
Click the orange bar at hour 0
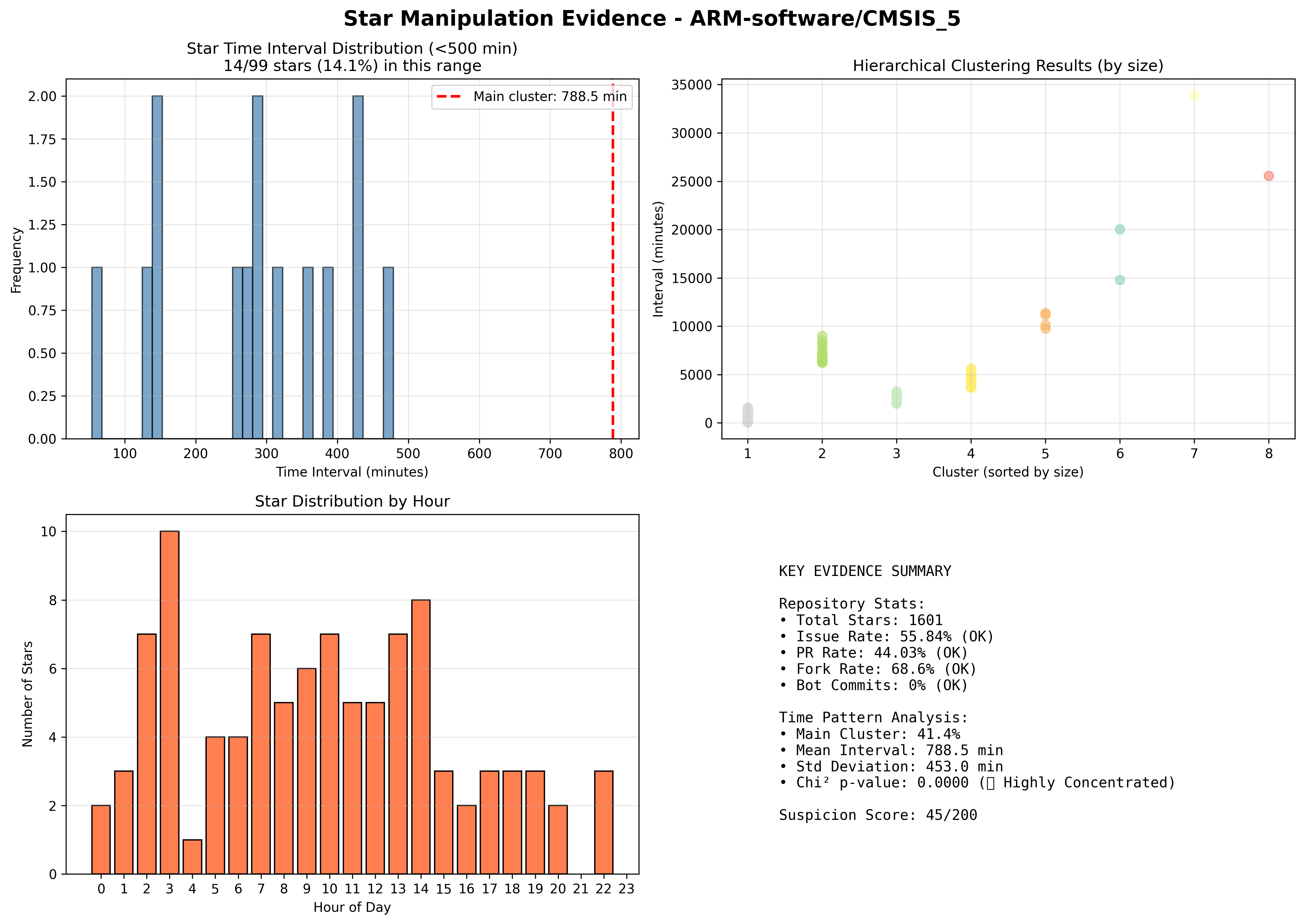(101, 840)
